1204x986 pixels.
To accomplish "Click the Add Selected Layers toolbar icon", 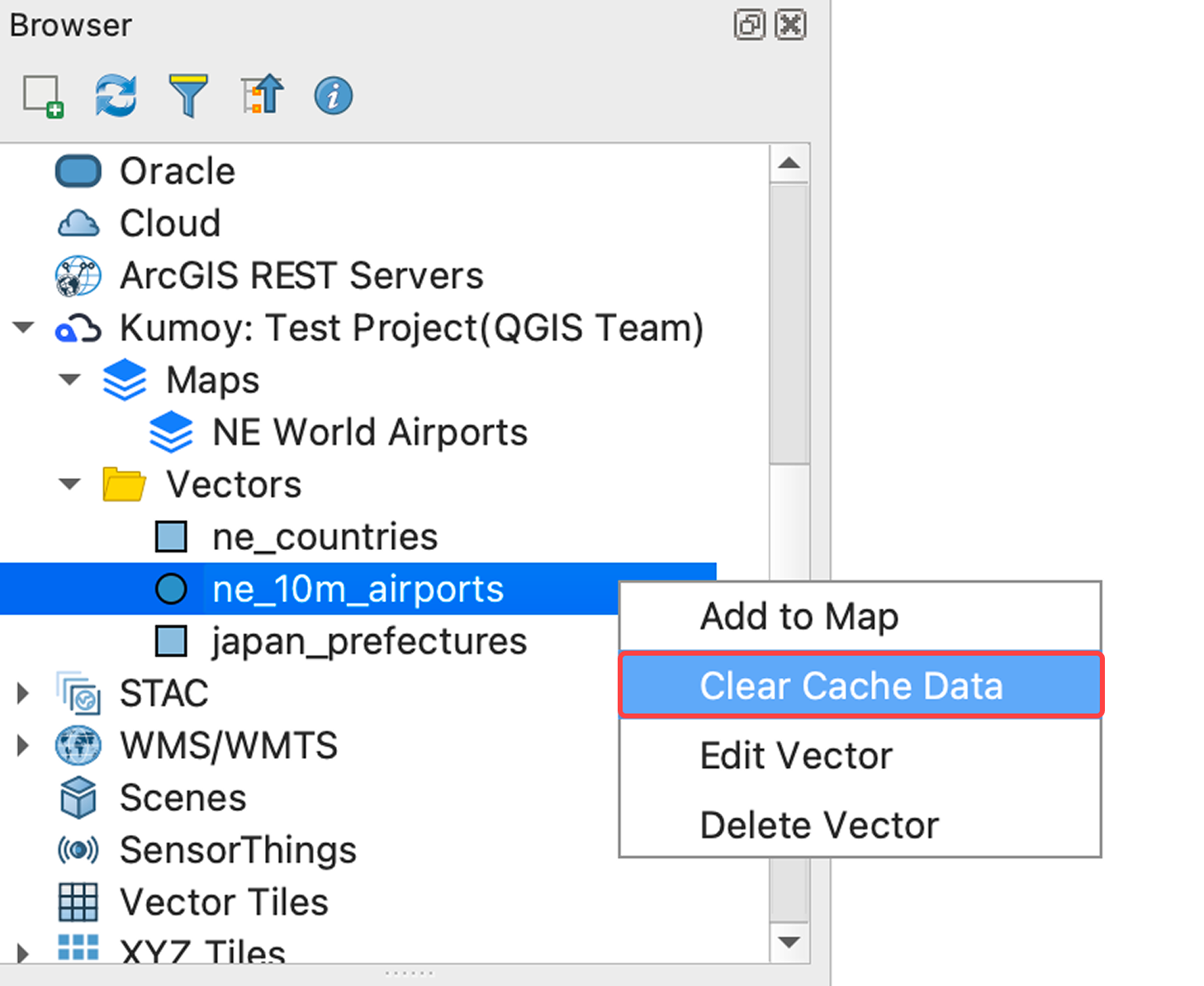I will (x=43, y=96).
